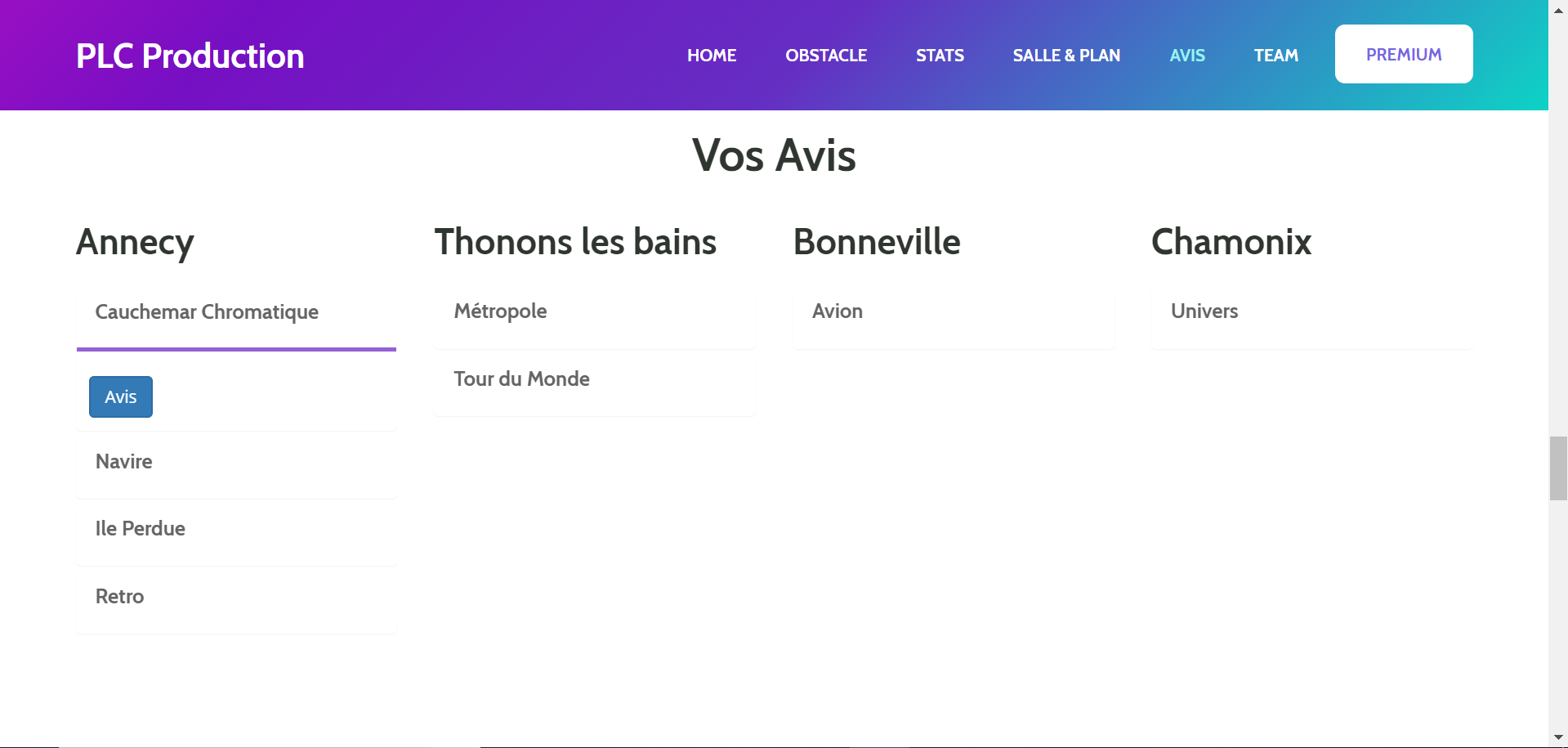Open the HOME menu item
Screen dimensions: 1568x748
point(712,56)
